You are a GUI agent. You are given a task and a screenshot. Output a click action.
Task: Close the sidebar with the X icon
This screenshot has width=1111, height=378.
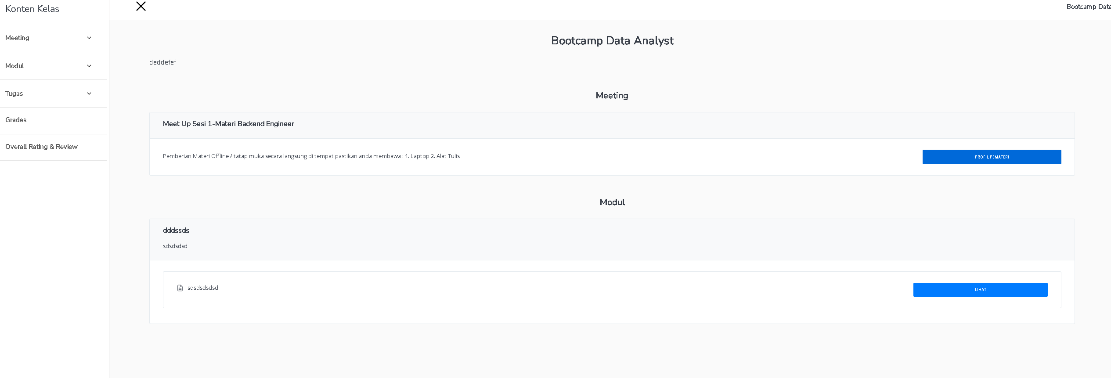tap(141, 6)
